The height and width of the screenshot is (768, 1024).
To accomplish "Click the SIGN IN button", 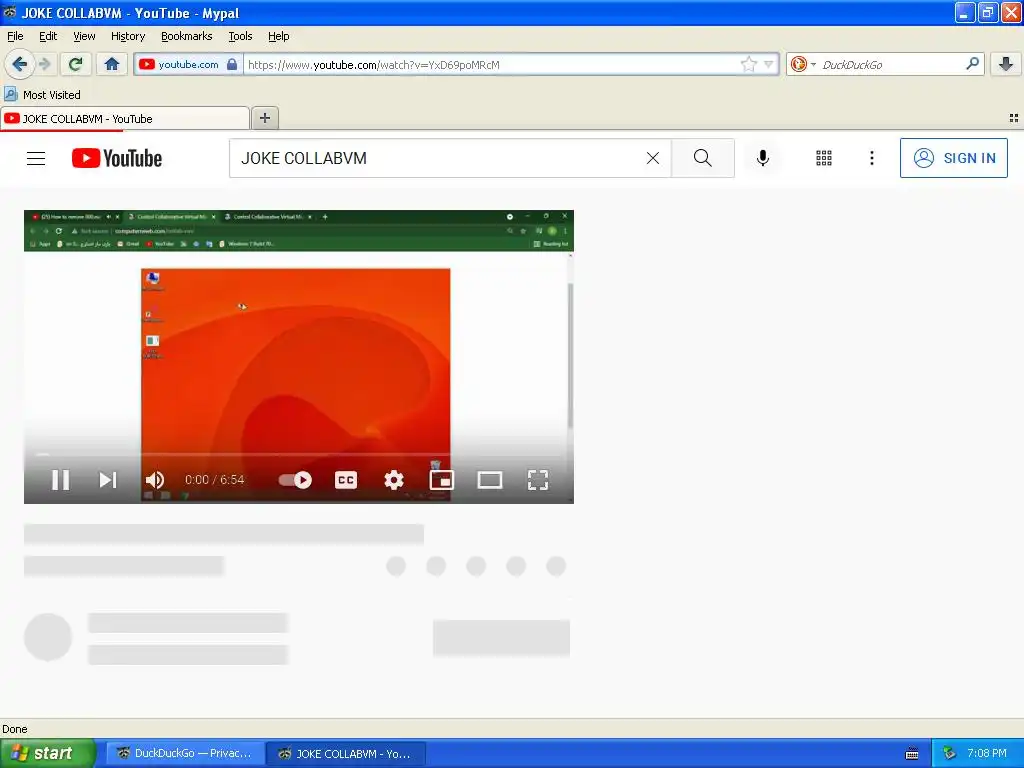I will [953, 158].
